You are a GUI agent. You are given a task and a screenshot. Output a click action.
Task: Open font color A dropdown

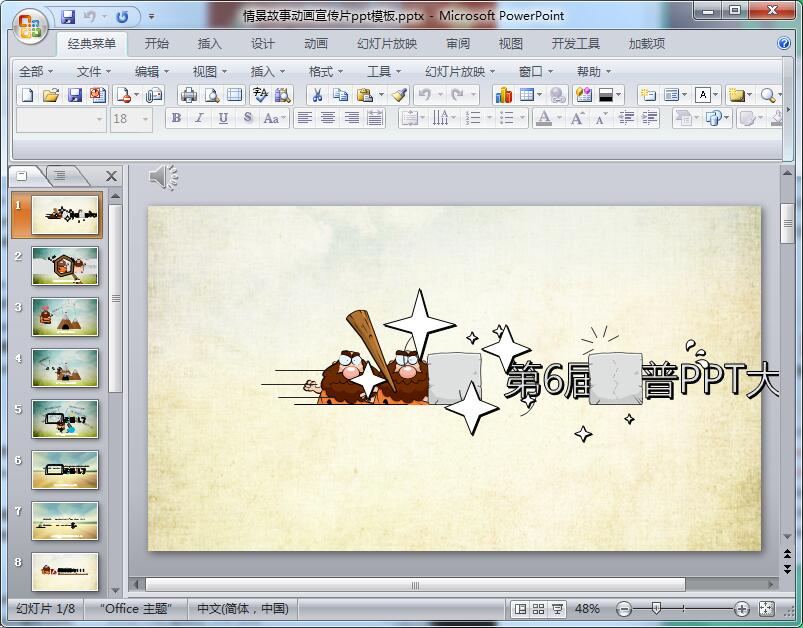(x=559, y=118)
